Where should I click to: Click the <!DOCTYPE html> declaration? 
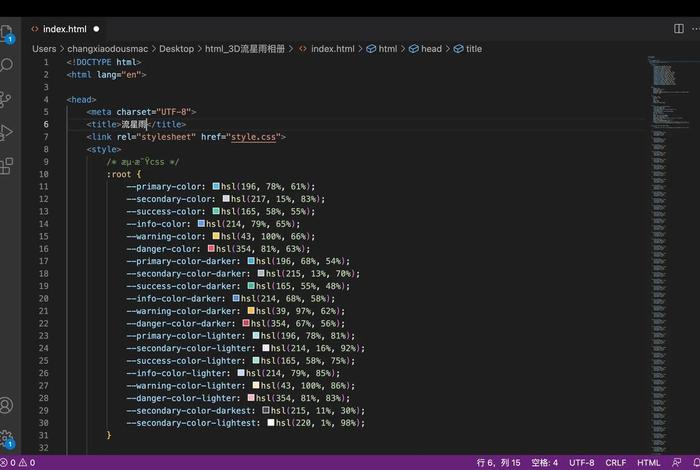coord(104,62)
